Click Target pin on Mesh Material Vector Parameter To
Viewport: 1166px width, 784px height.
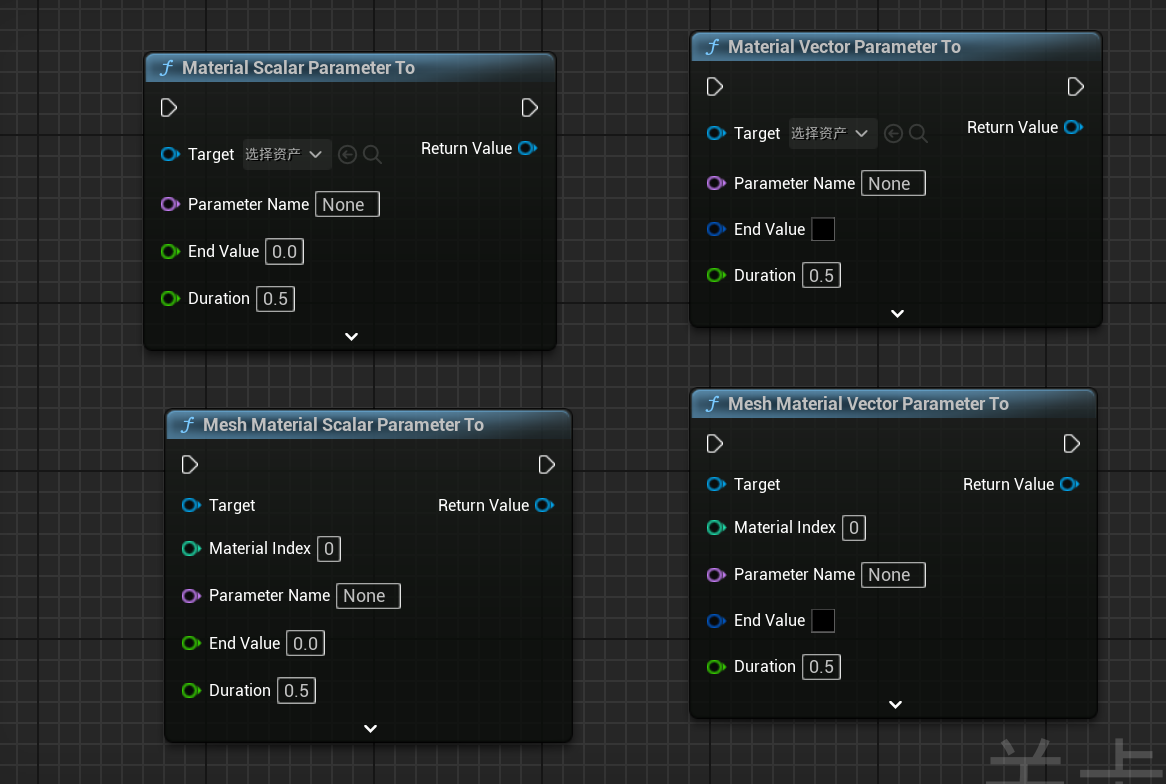point(716,484)
